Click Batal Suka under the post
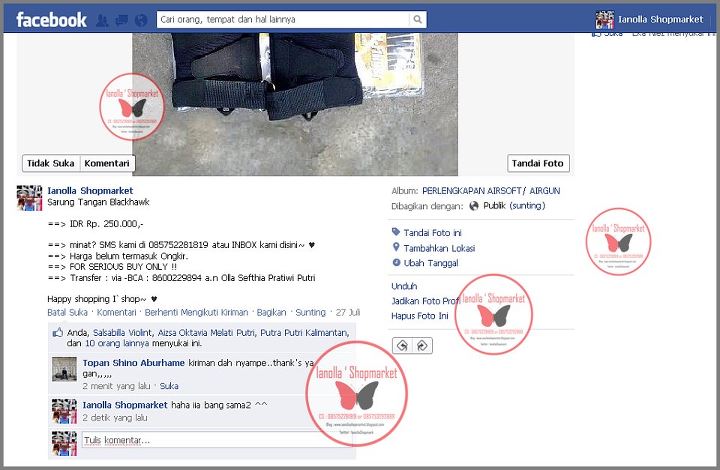 [68, 312]
